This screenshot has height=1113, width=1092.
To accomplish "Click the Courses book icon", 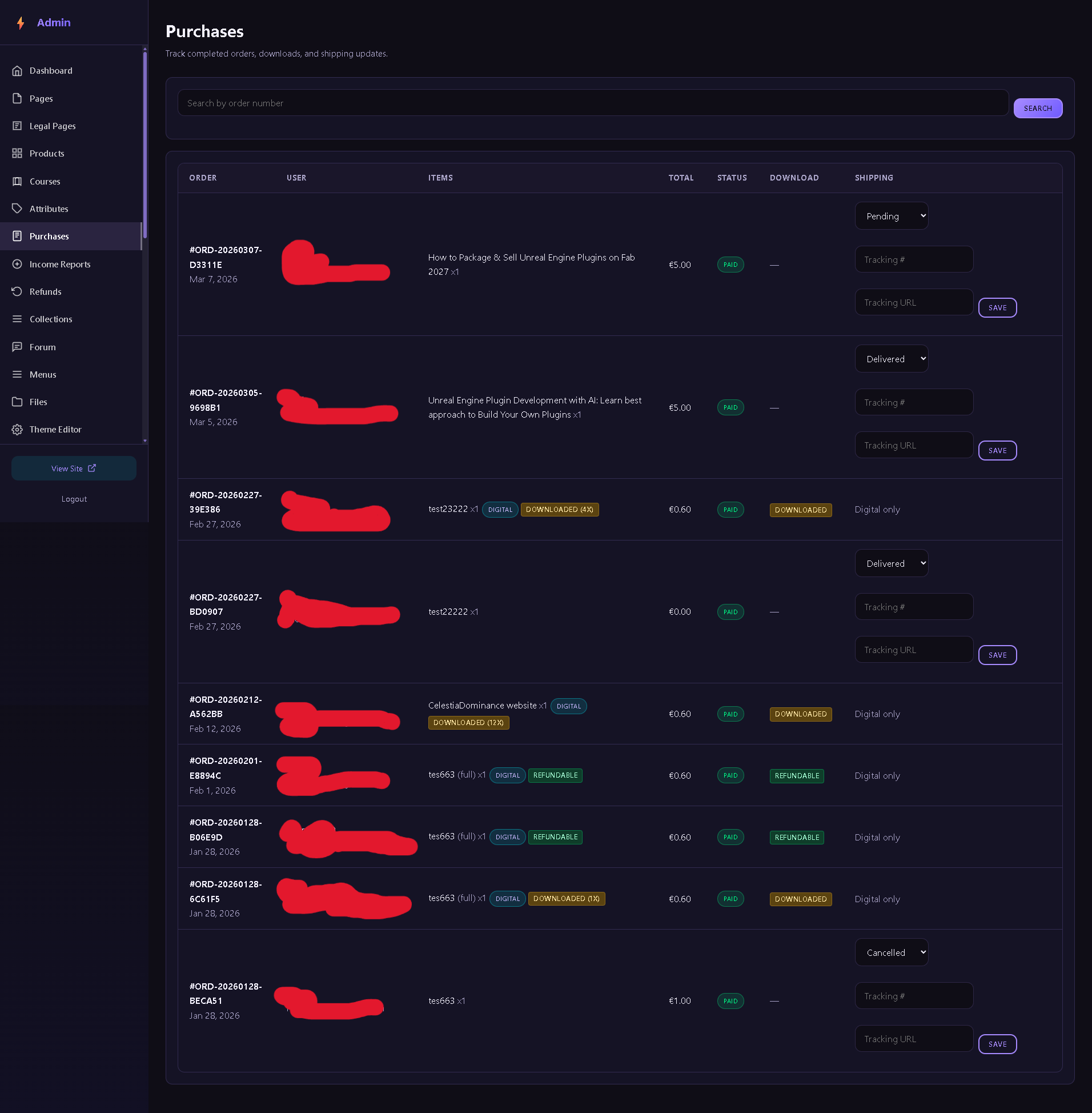I will (x=17, y=181).
